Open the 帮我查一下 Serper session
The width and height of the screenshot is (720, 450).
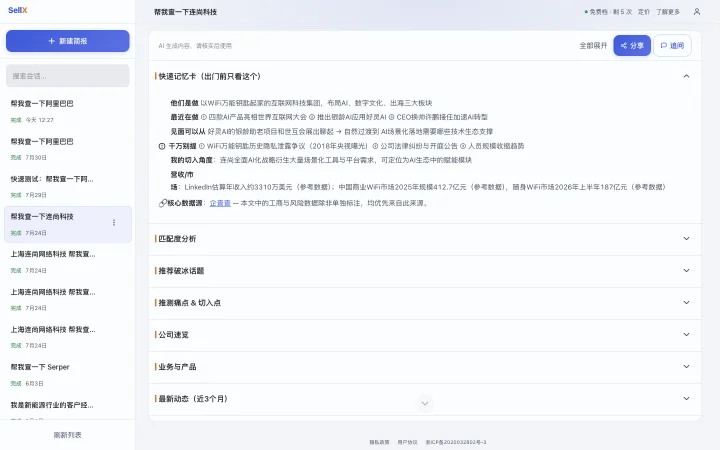[x=68, y=375]
